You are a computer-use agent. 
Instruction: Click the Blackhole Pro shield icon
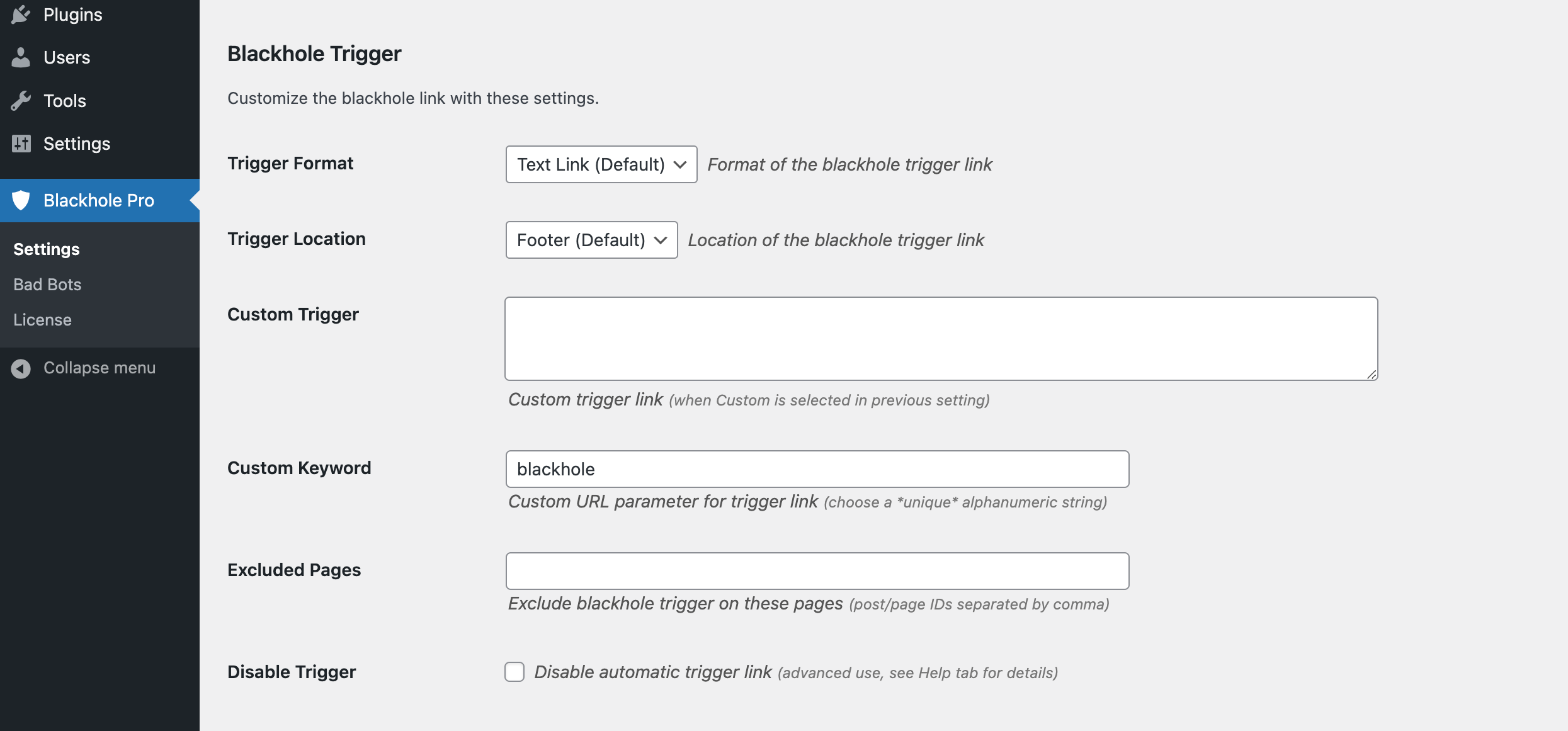tap(21, 200)
